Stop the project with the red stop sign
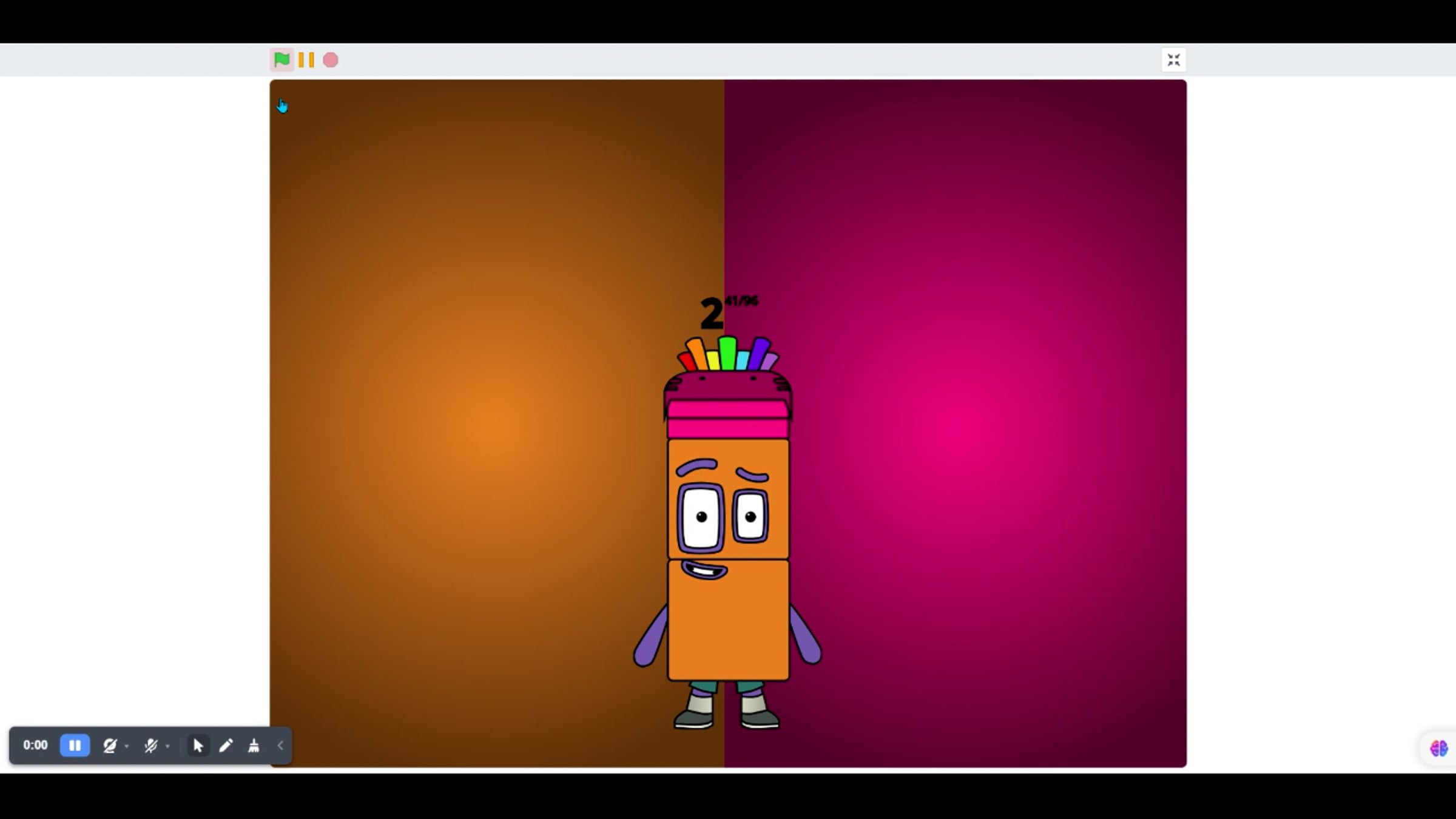This screenshot has width=1456, height=819. pos(329,59)
